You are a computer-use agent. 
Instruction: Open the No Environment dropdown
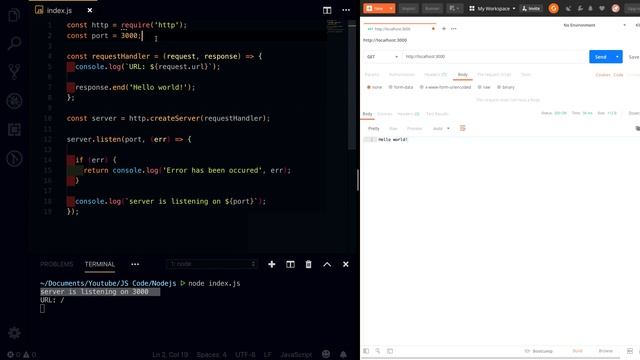594,25
